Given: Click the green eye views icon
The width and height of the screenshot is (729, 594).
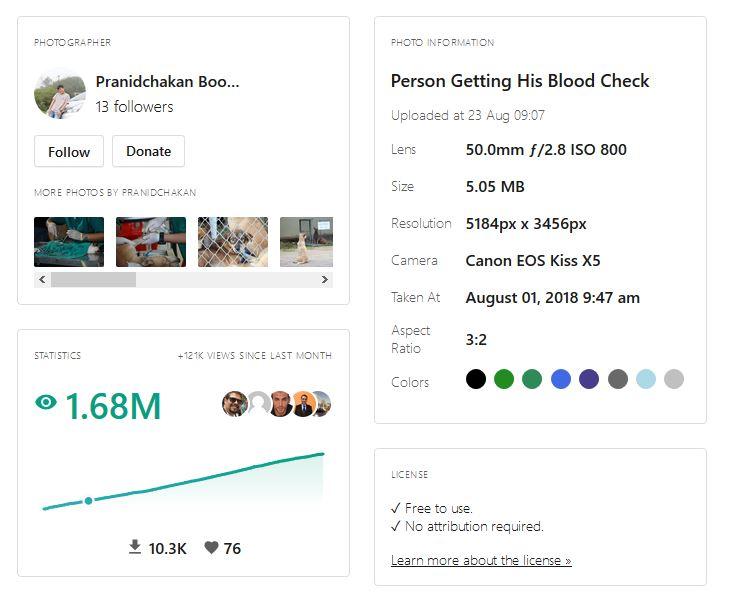Looking at the screenshot, I should (x=46, y=403).
